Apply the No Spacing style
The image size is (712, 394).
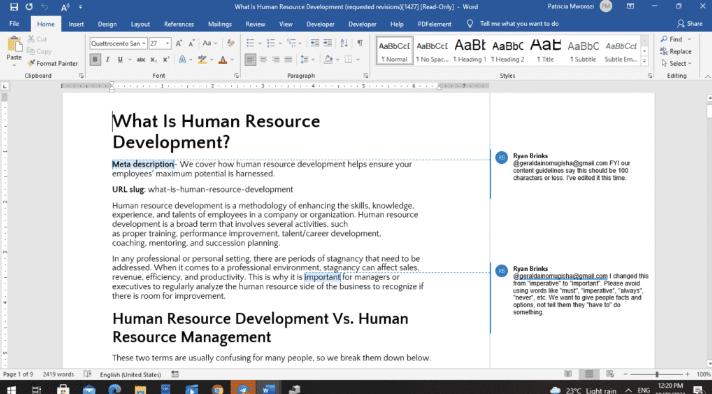pyautogui.click(x=432, y=50)
